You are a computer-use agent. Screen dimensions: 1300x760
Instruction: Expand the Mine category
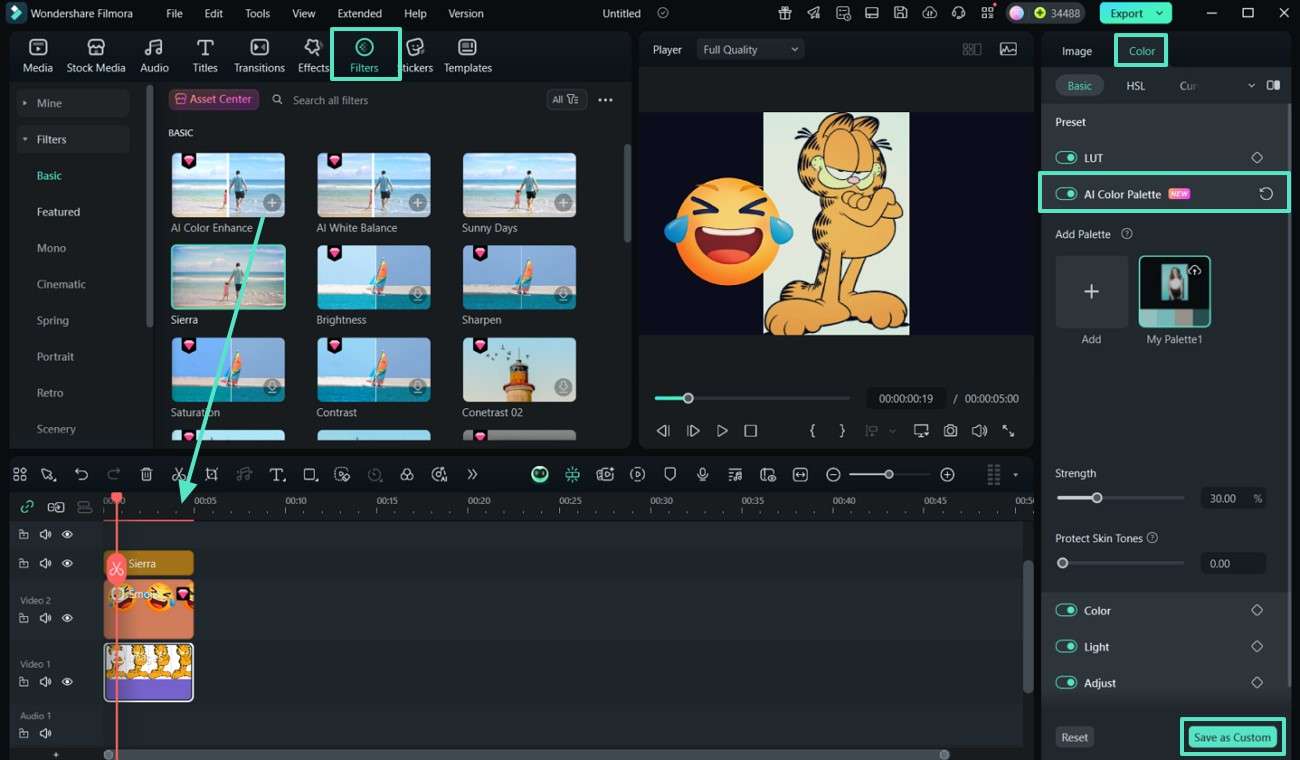pyautogui.click(x=25, y=103)
